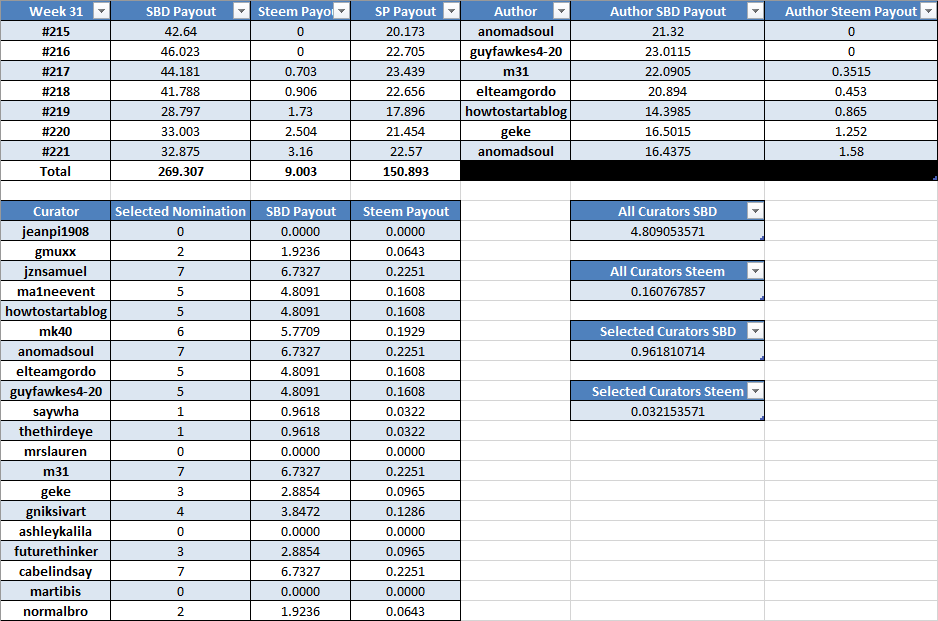This screenshot has height=621, width=938.
Task: Select the #215 row label cell
Action: [x=56, y=31]
